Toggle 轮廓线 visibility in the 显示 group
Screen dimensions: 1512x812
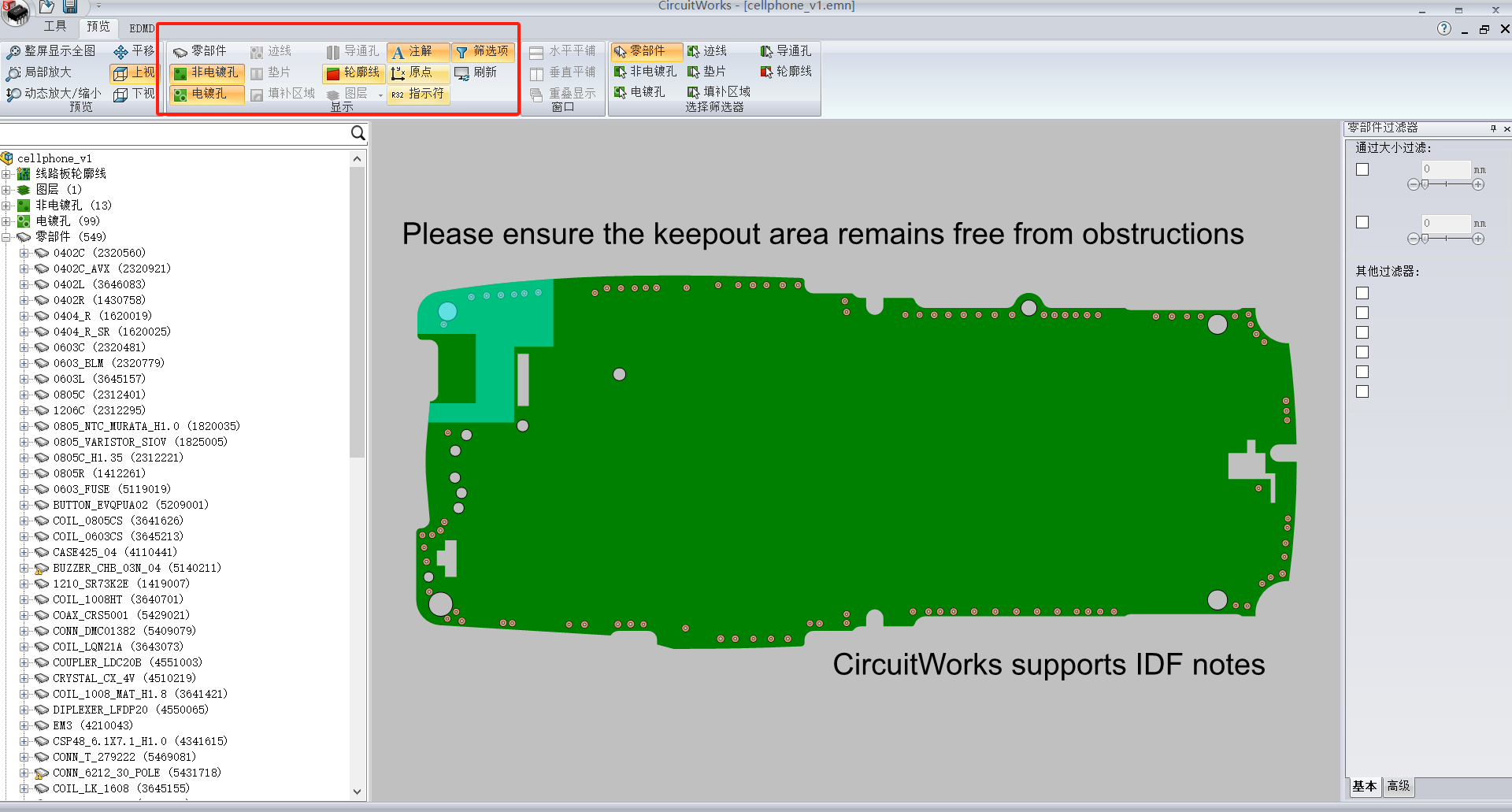coord(353,72)
